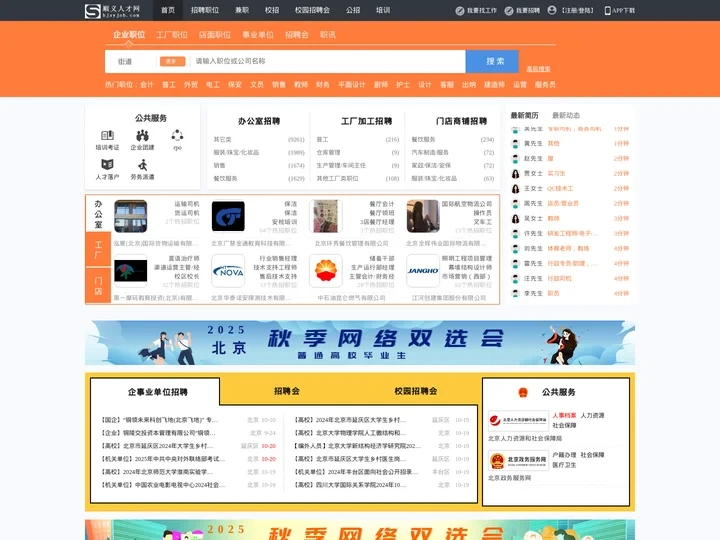Screen dimensions: 720x540
Task: Open 兼职 in top navigation
Action: pyautogui.click(x=242, y=10)
